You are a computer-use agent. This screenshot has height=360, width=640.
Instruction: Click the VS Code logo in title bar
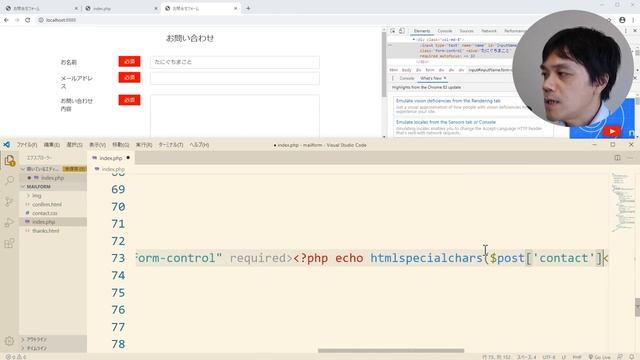pos(7,144)
